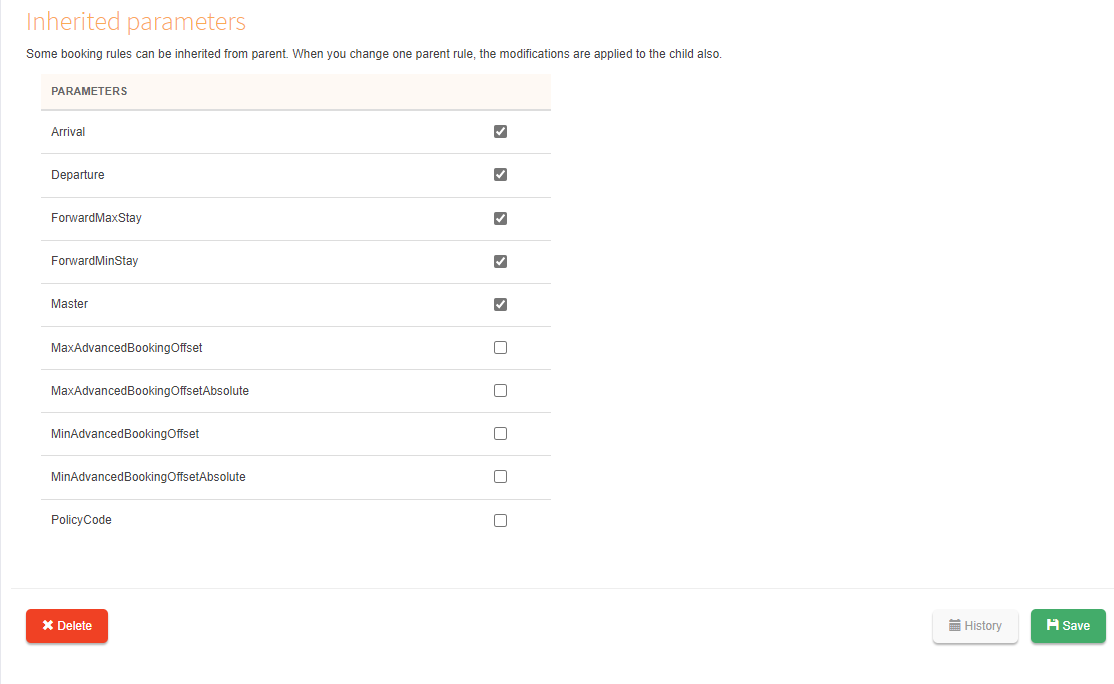
Task: Disable ForwardMaxStay inheritance checkbox
Action: pos(500,218)
